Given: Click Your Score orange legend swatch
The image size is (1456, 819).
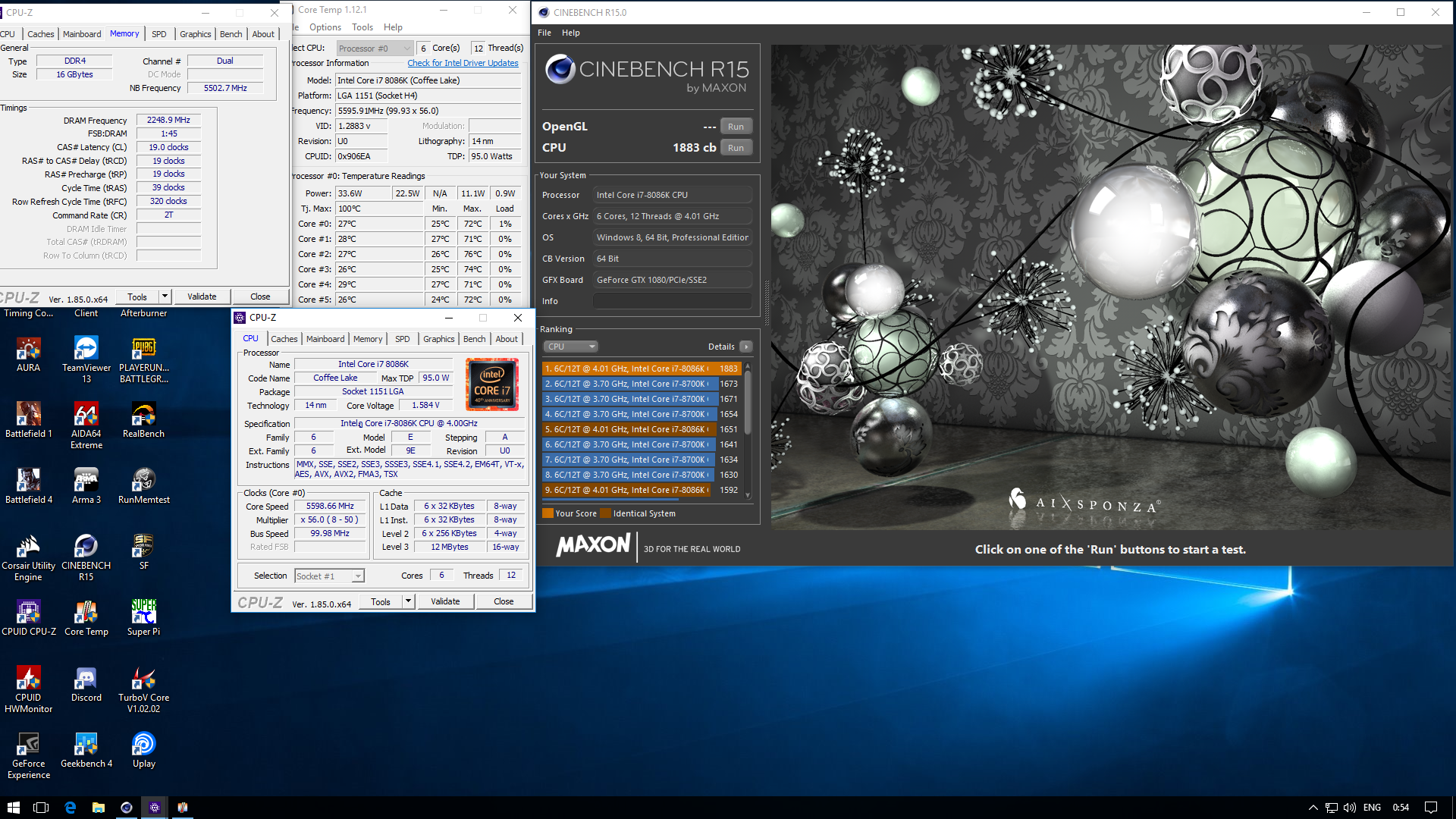Looking at the screenshot, I should point(548,513).
